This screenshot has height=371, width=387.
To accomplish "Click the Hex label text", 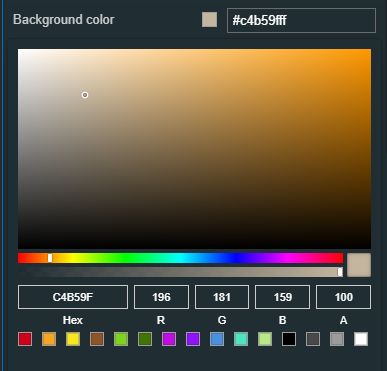I will coord(73,320).
